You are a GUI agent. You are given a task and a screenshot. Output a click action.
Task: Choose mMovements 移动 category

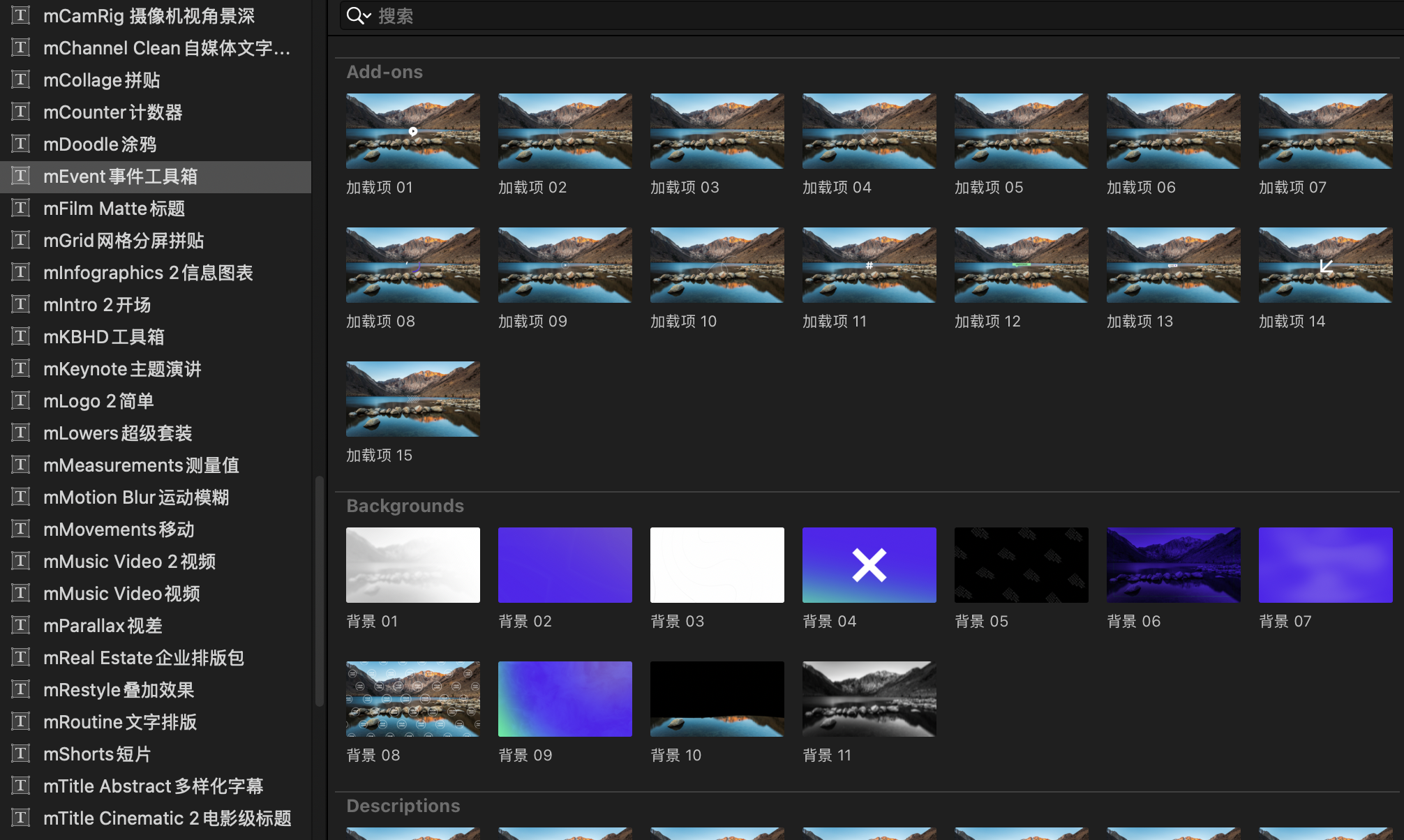(x=156, y=530)
